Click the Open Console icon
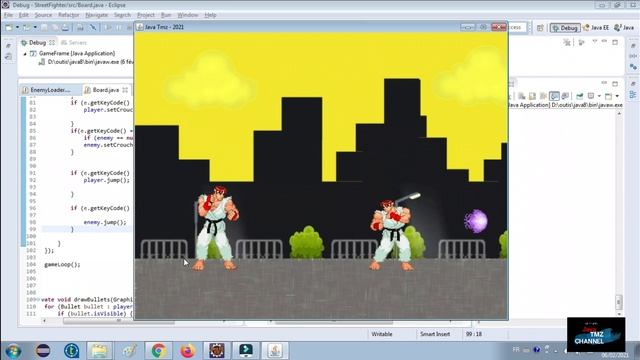 (609, 96)
